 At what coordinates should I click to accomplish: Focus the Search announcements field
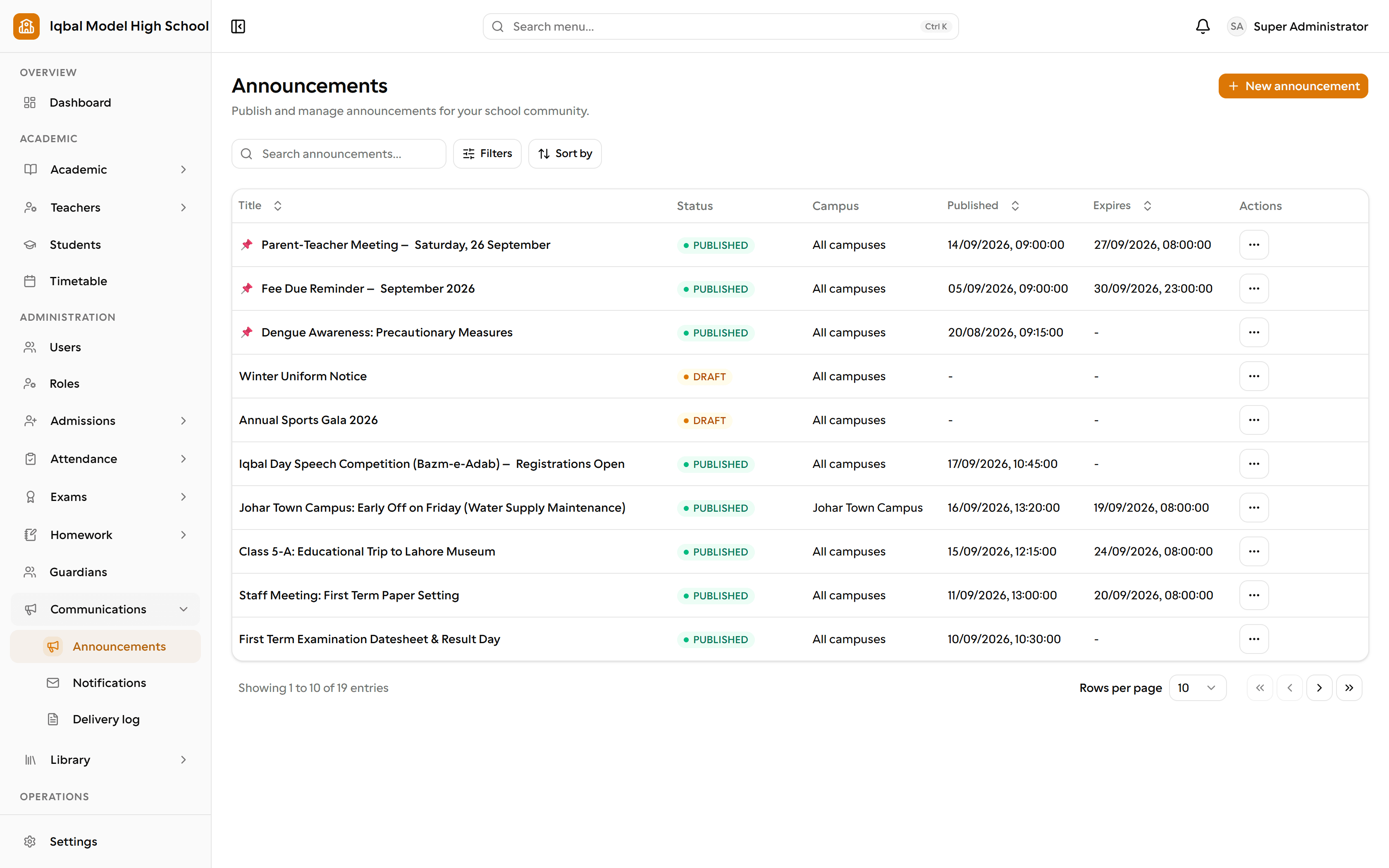pyautogui.click(x=339, y=154)
